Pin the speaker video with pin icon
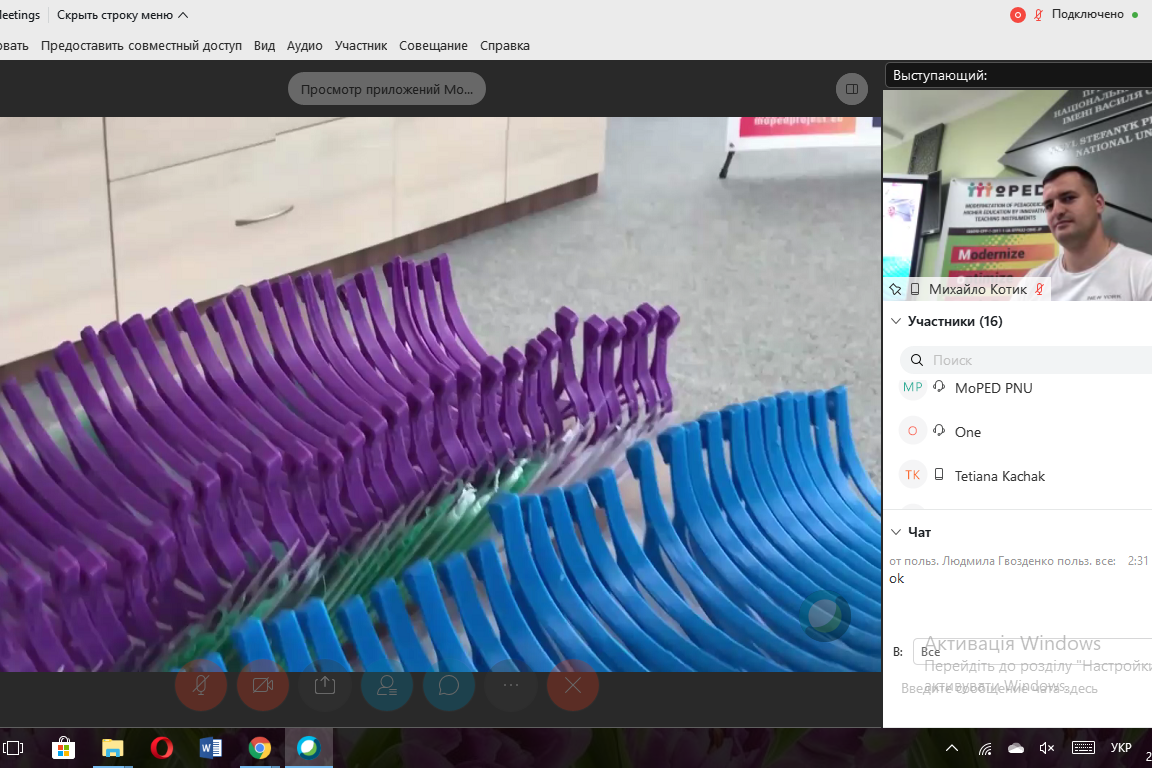This screenshot has height=768, width=1152. (896, 289)
